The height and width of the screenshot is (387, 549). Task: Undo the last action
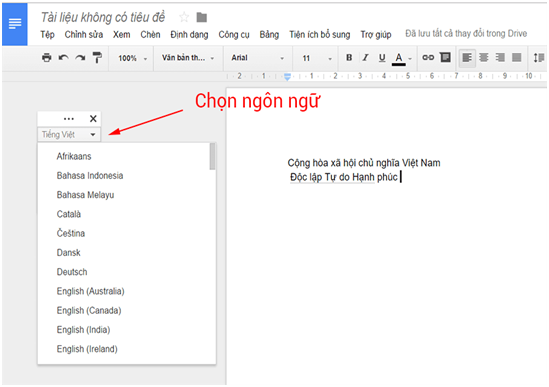(63, 57)
